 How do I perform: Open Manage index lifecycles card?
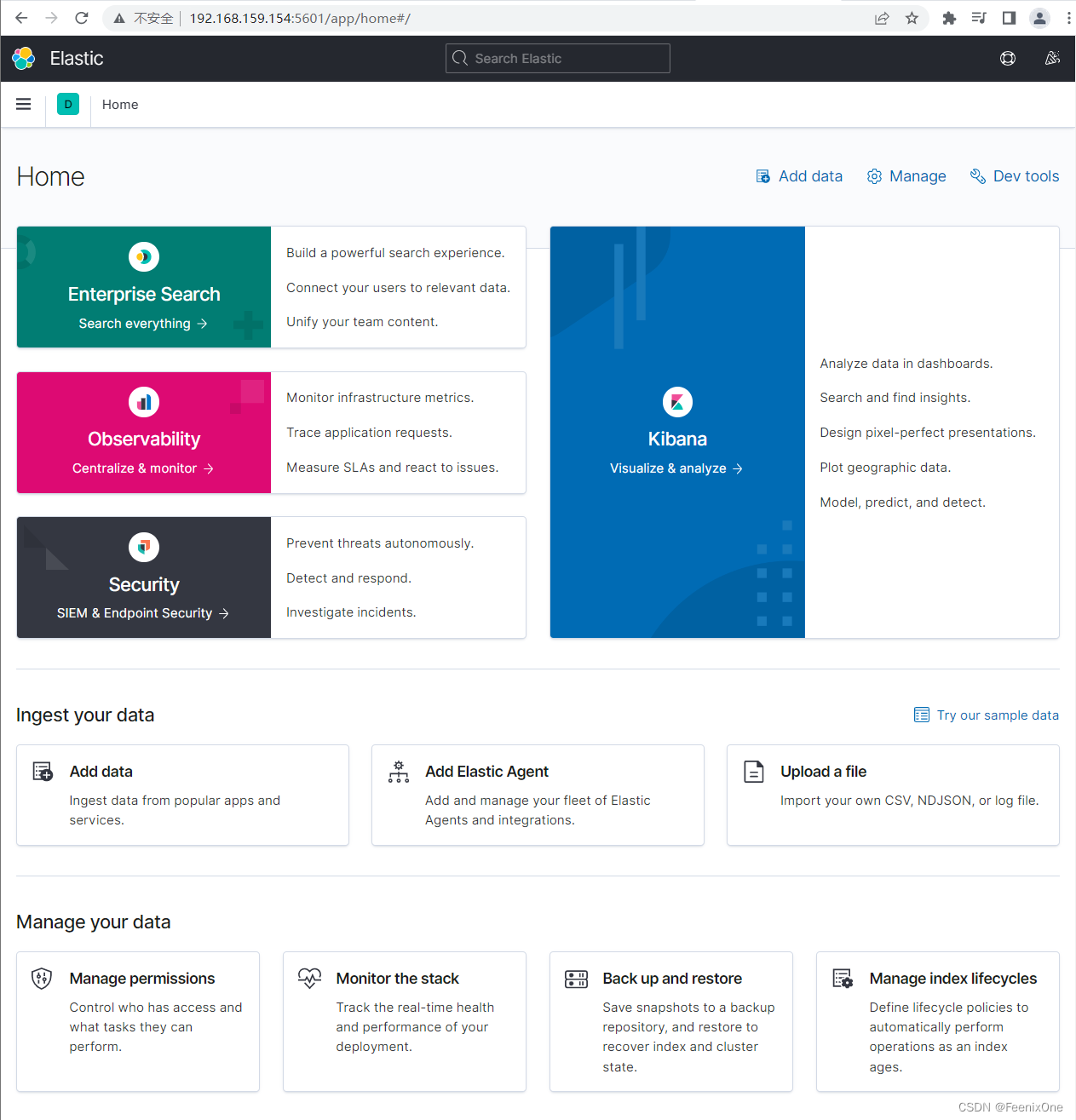[938, 1021]
